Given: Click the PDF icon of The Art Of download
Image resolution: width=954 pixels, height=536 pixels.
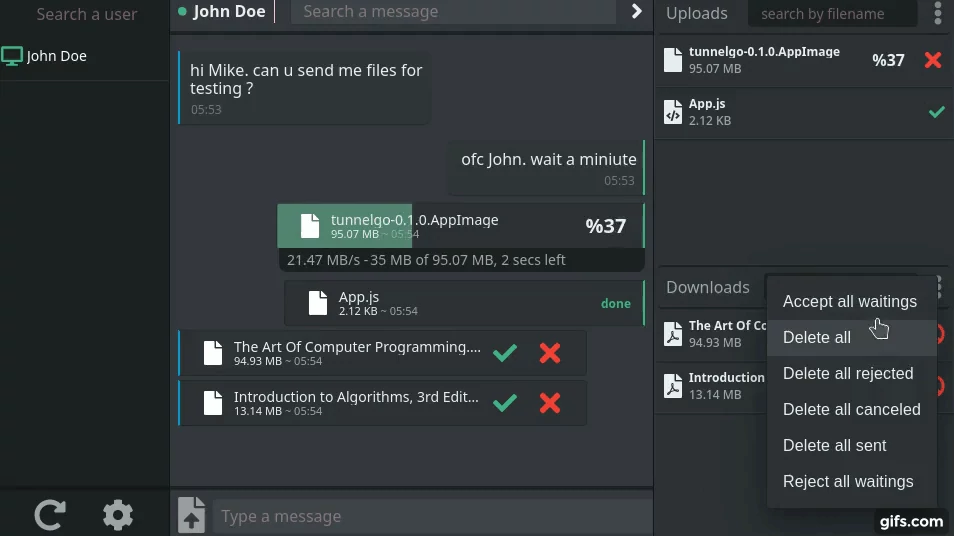Looking at the screenshot, I should click(673, 334).
